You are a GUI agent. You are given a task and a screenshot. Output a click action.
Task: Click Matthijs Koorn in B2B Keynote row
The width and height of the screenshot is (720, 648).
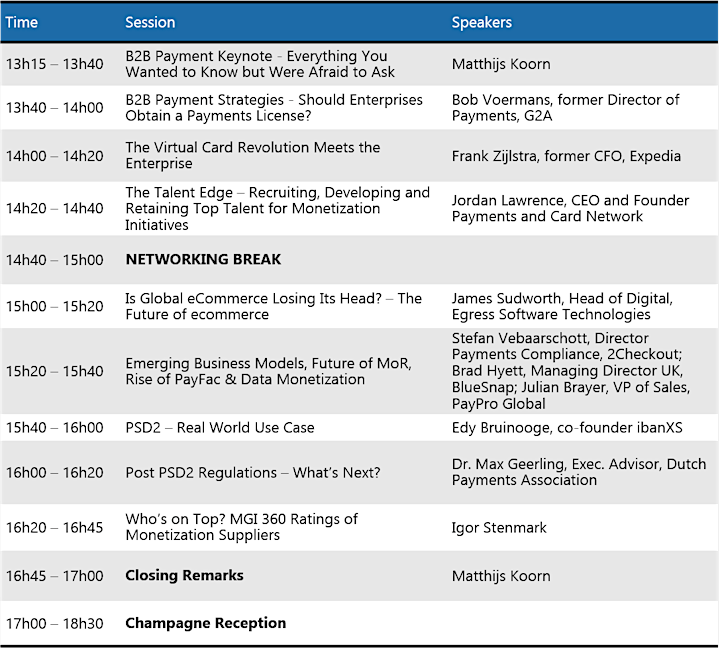pyautogui.click(x=501, y=64)
